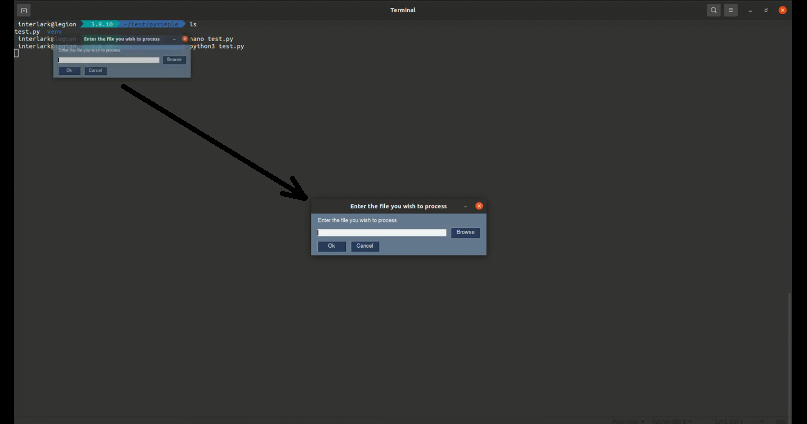Choose Ok in the smaller faded dialog
The height and width of the screenshot is (424, 807).
69,70
